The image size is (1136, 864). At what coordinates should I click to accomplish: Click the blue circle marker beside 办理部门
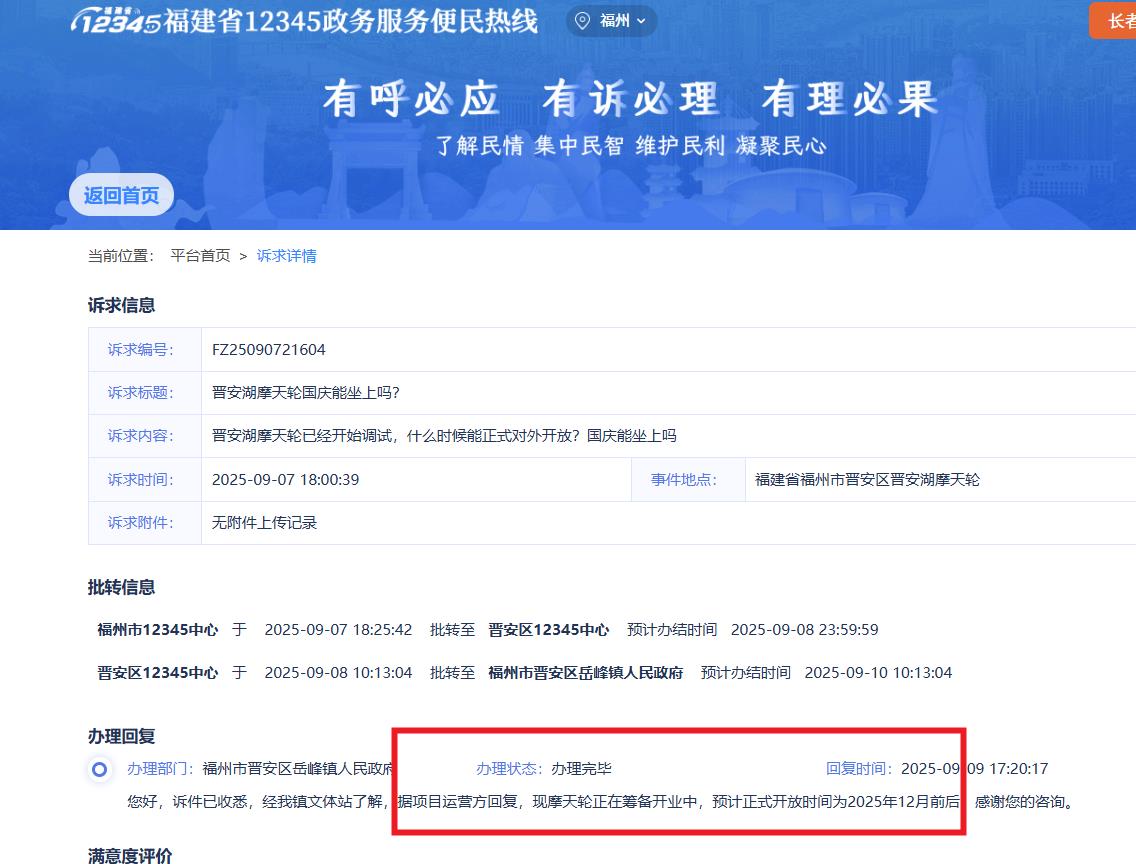click(x=99, y=769)
